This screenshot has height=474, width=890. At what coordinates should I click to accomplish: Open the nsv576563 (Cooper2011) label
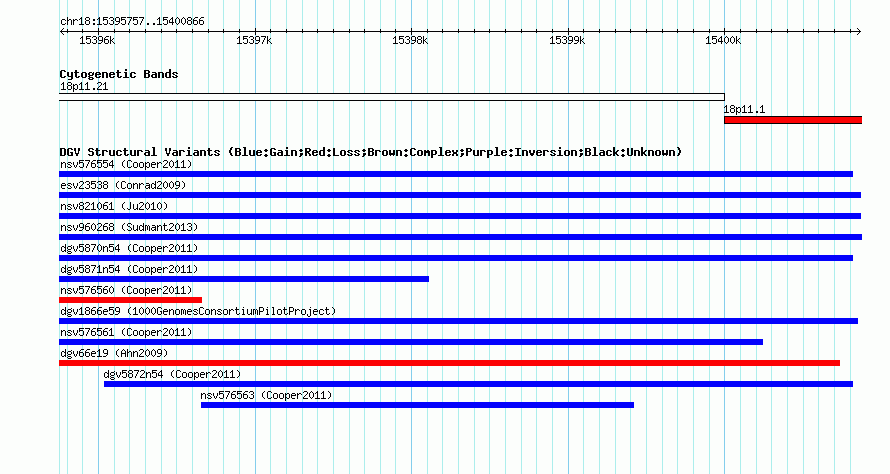[266, 396]
